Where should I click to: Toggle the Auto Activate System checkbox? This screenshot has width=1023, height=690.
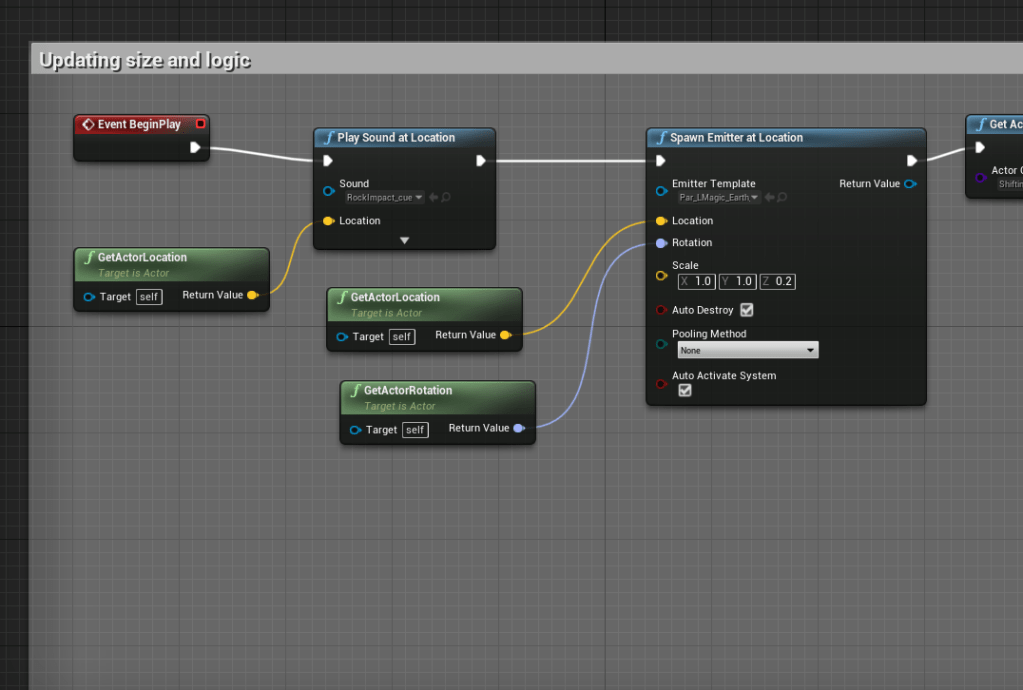[685, 390]
